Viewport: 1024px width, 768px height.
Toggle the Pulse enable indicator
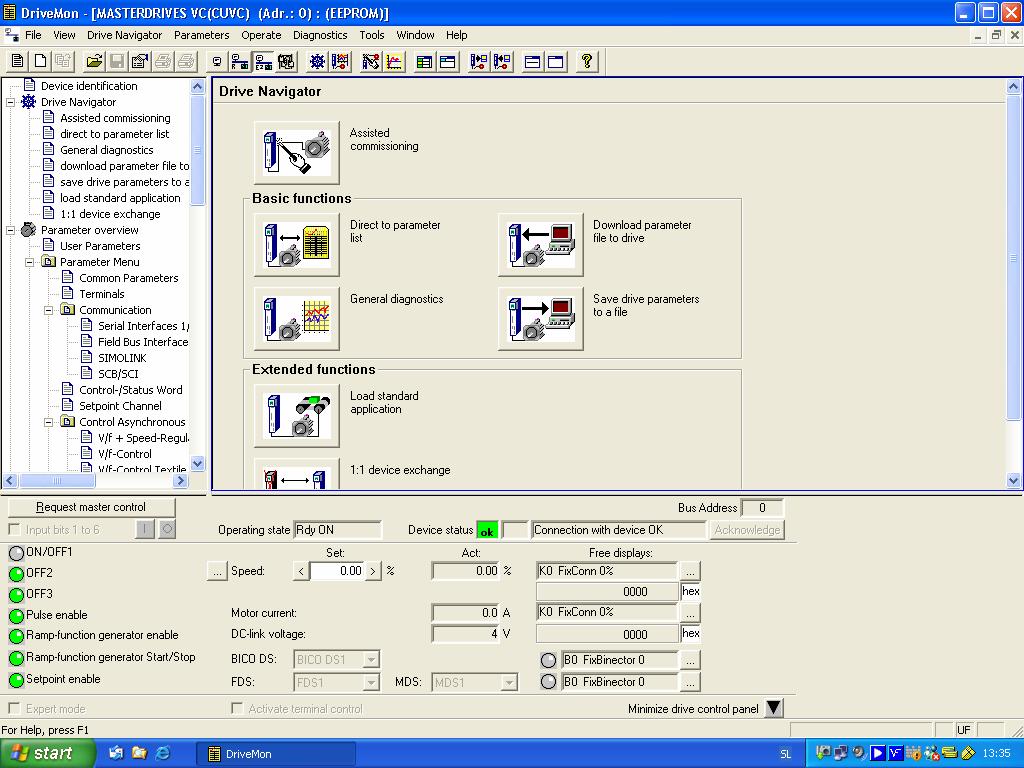16,616
